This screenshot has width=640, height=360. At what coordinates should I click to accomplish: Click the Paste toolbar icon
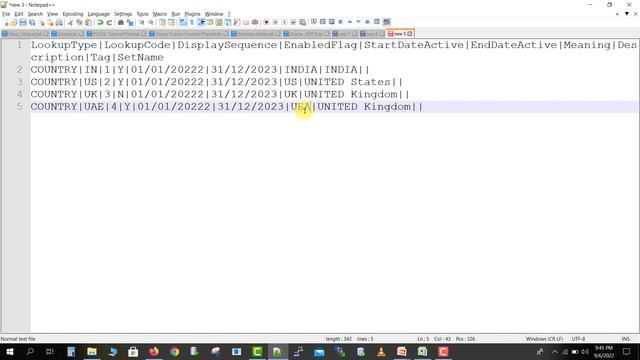tap(88, 22)
